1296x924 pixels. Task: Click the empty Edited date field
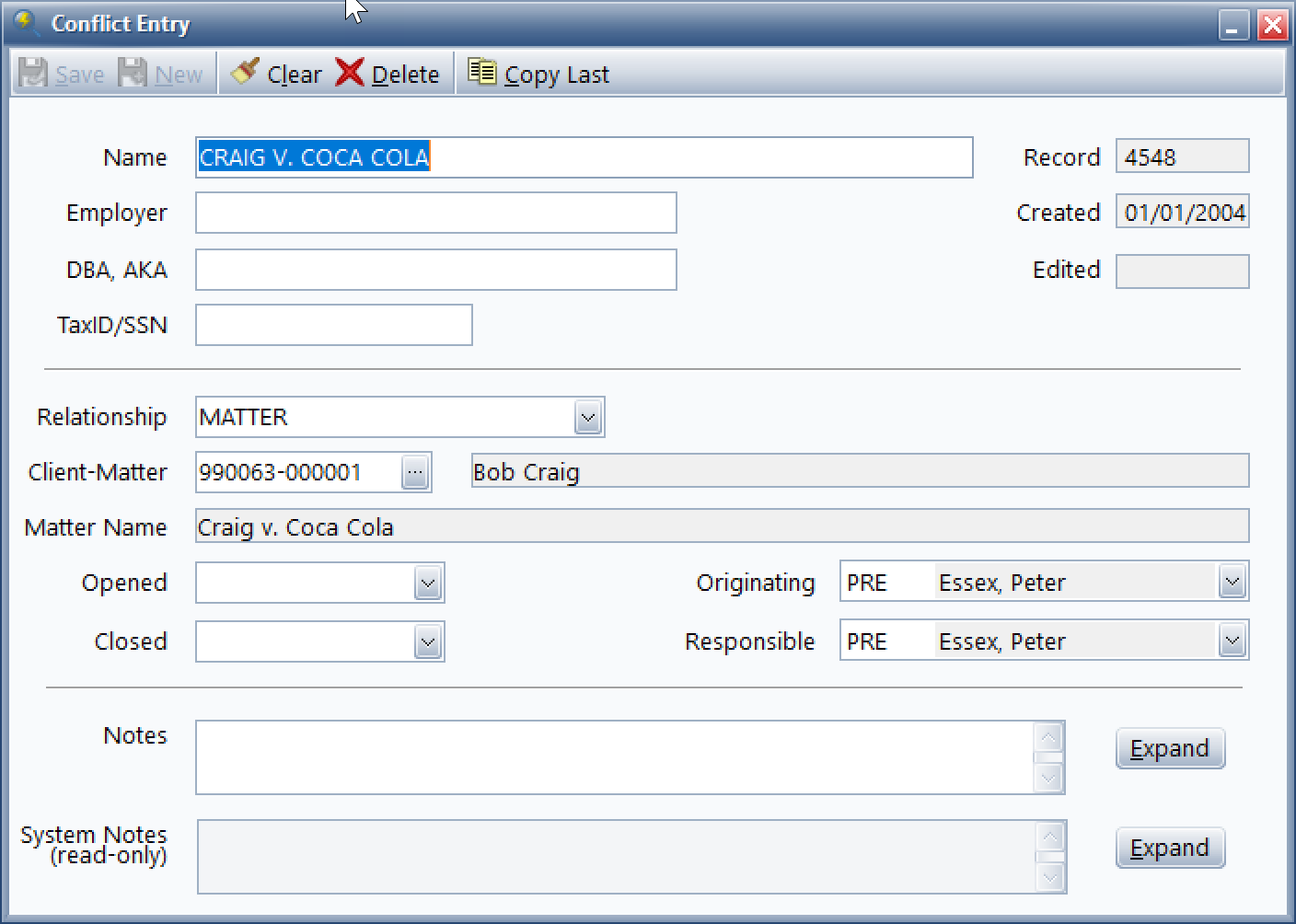1182,271
